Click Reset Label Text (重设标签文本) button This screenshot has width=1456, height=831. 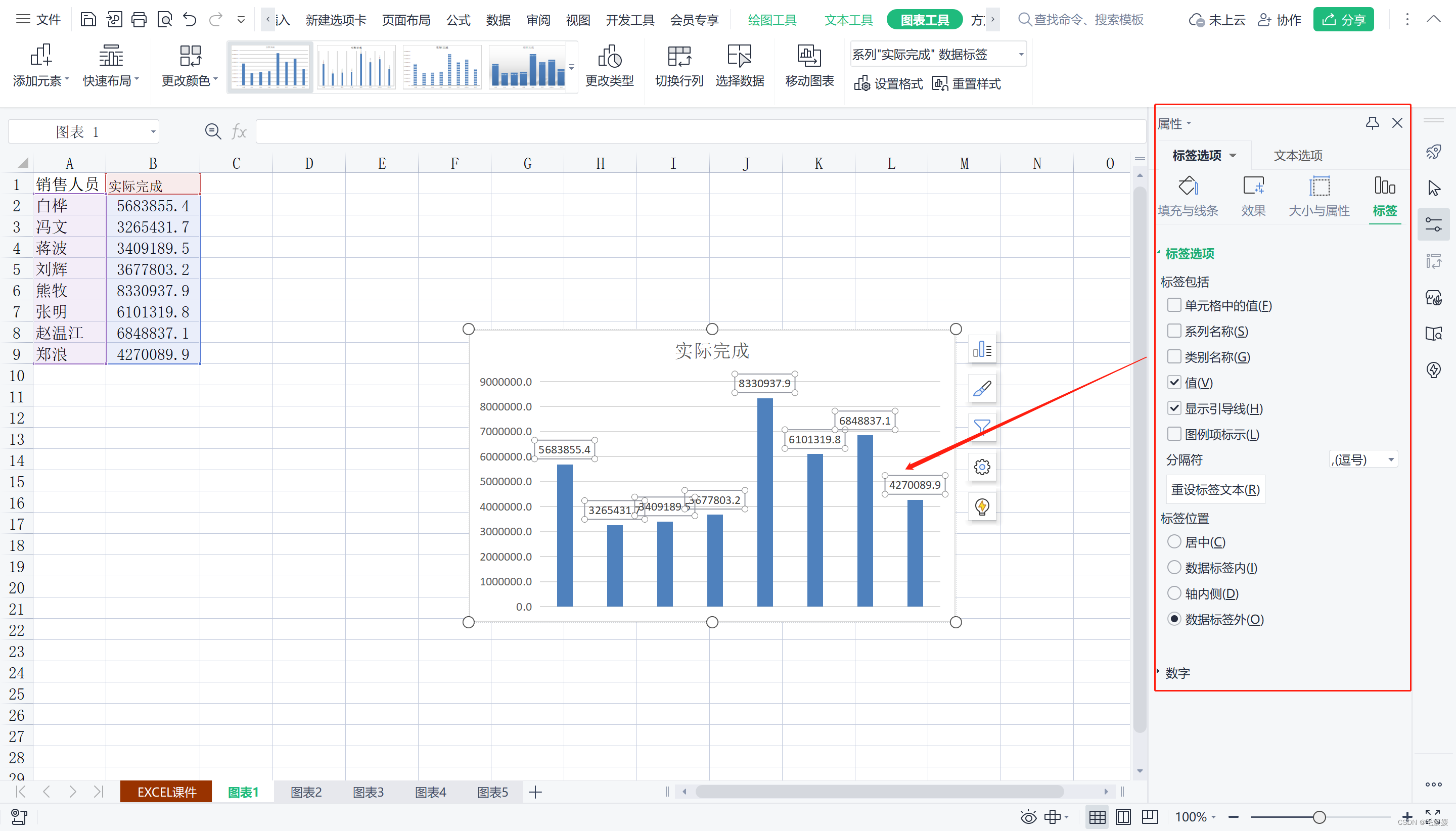(x=1215, y=490)
